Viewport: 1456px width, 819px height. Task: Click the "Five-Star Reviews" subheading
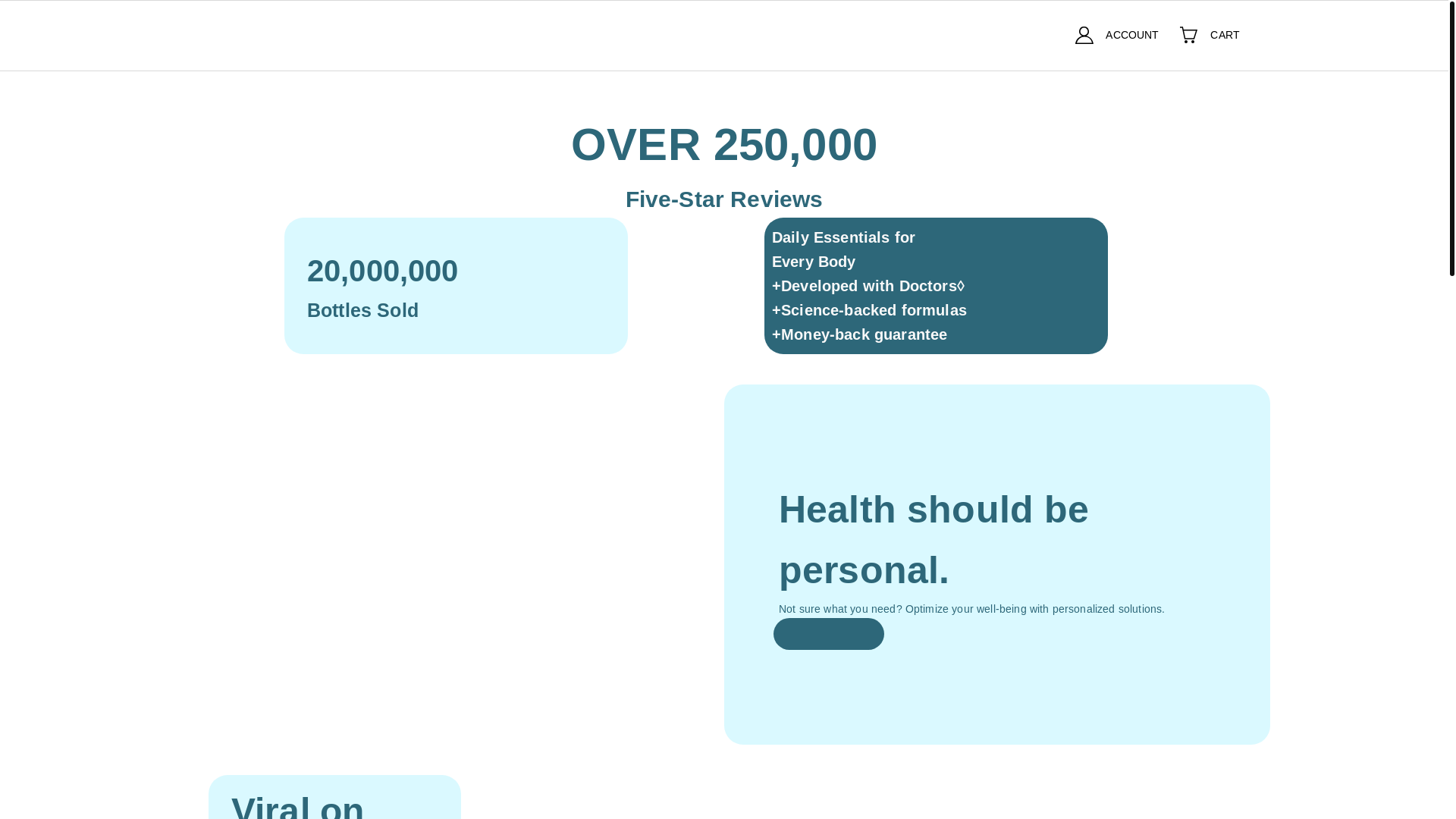[724, 199]
